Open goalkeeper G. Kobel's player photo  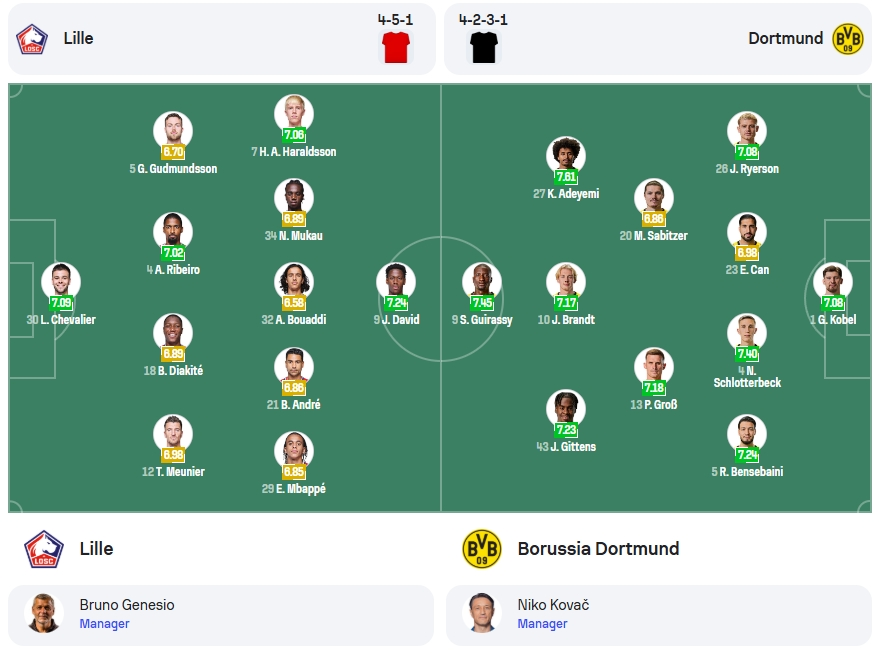click(x=833, y=282)
